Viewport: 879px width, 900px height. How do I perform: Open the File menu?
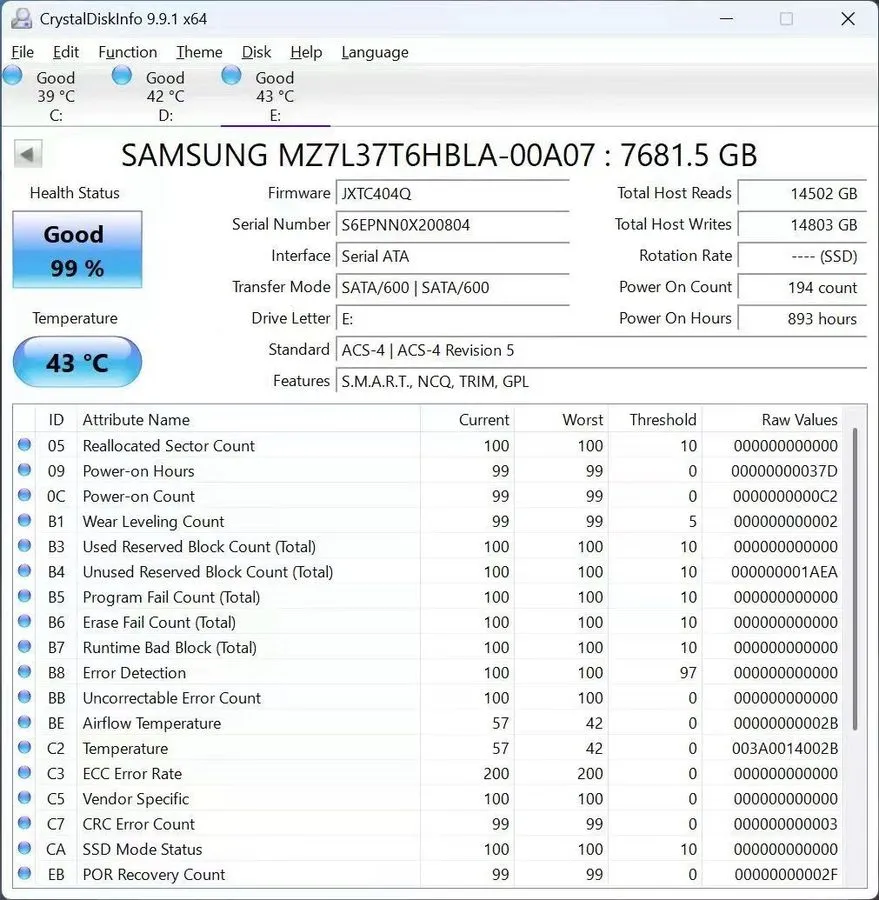[22, 52]
